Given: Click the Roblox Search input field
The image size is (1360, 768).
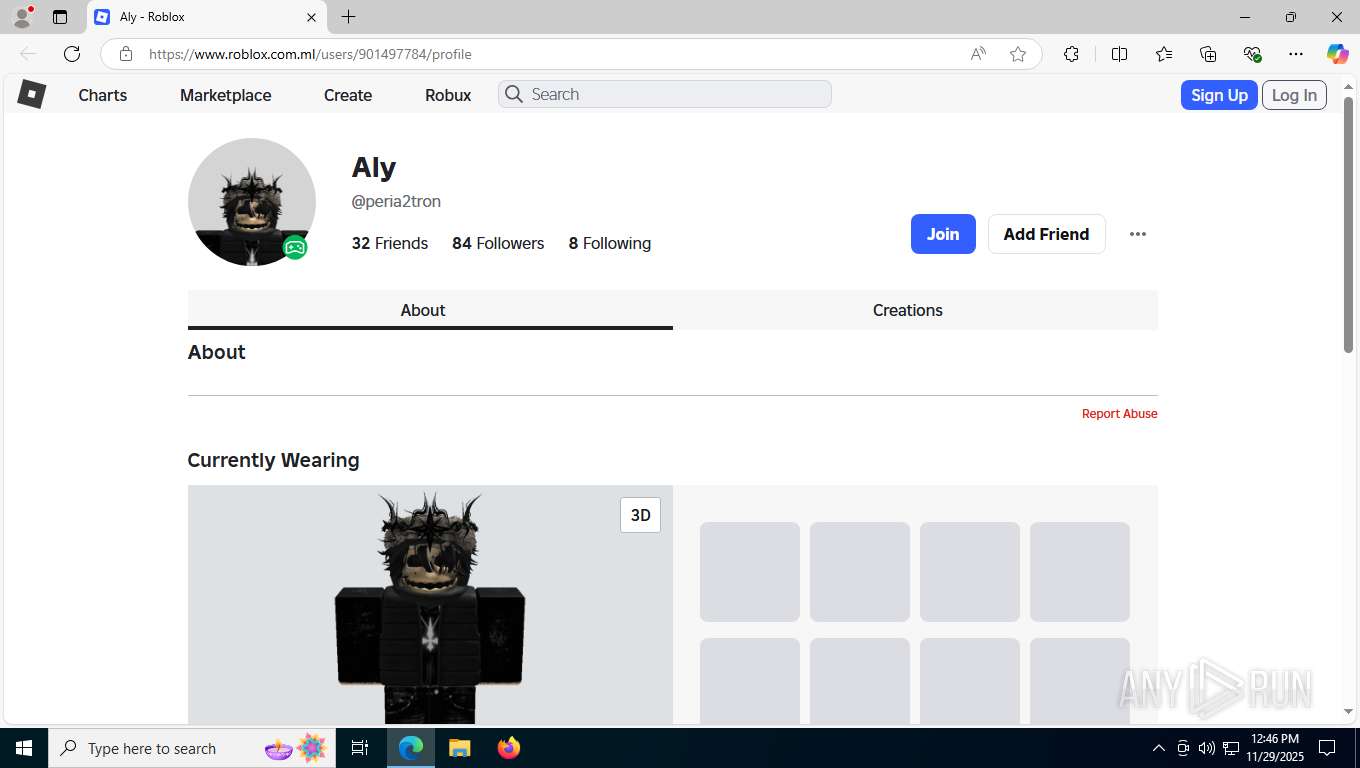Looking at the screenshot, I should point(665,94).
